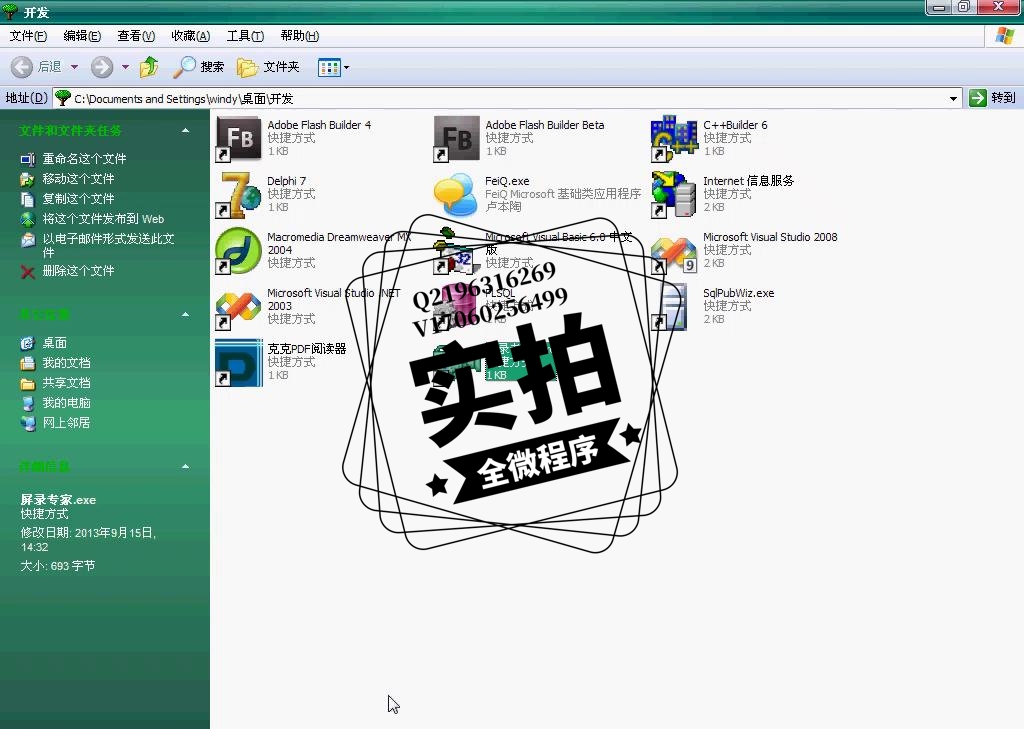This screenshot has width=1024, height=729.
Task: Select the 克克PDF阅读器 shortcut icon
Action: pyautogui.click(x=238, y=363)
